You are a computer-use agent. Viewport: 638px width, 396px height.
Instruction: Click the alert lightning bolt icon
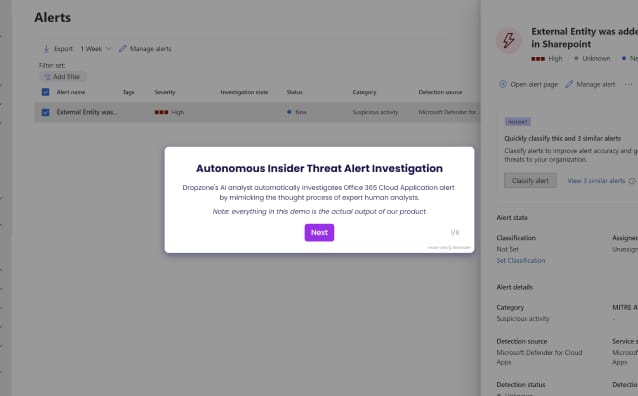click(509, 40)
